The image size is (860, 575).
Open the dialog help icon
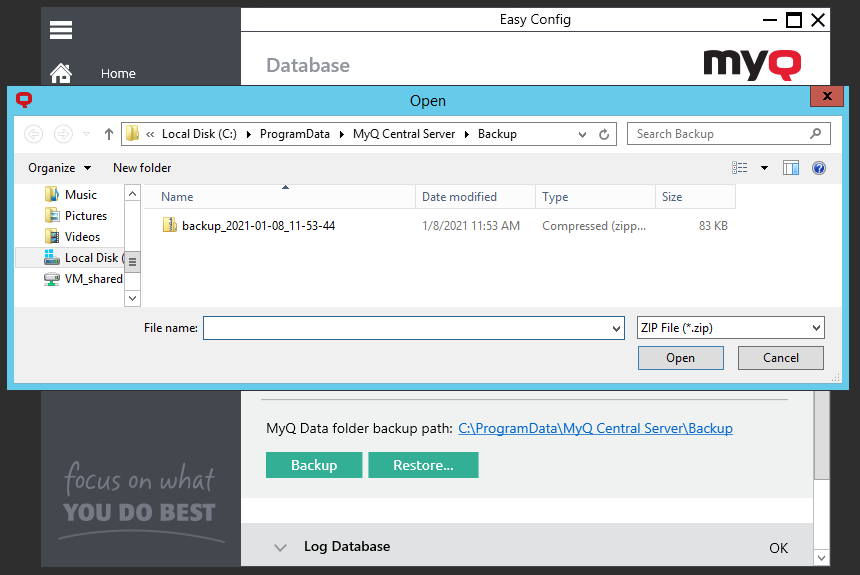819,168
